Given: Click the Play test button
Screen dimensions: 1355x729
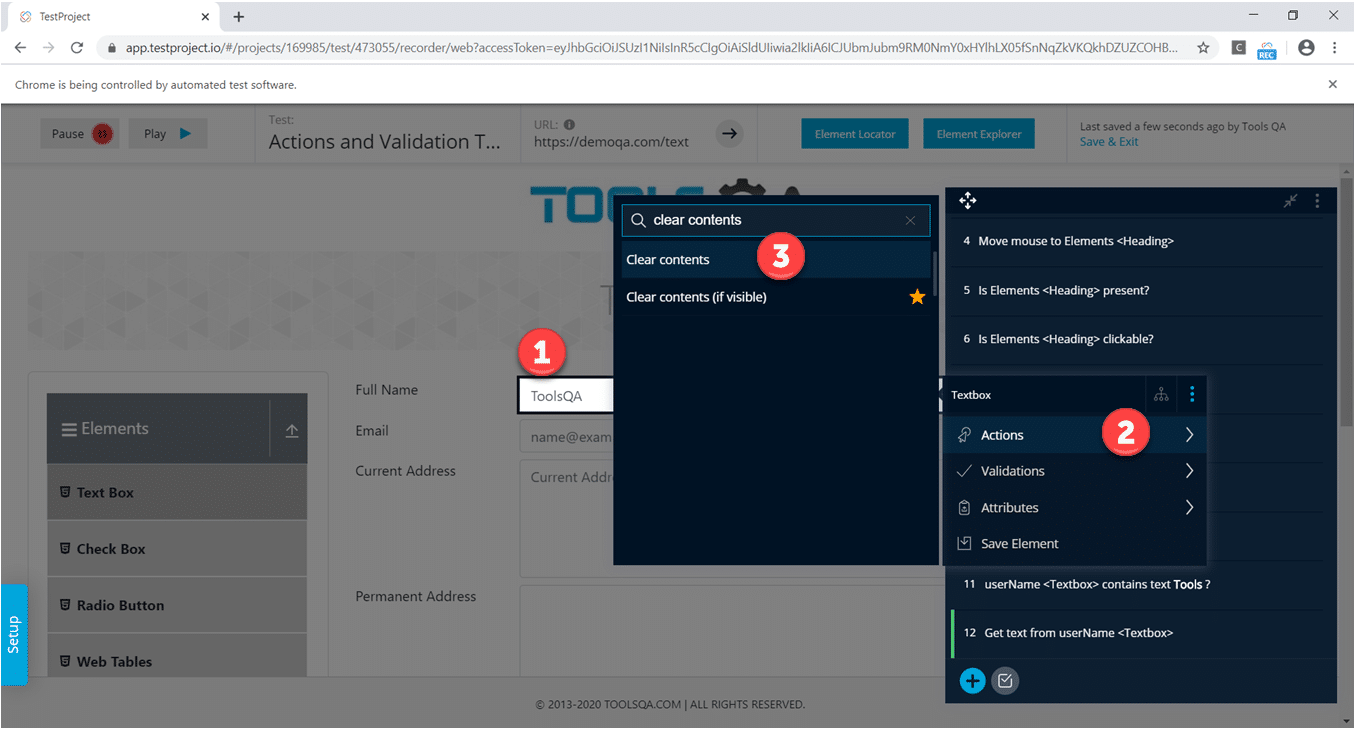Looking at the screenshot, I should coord(167,134).
